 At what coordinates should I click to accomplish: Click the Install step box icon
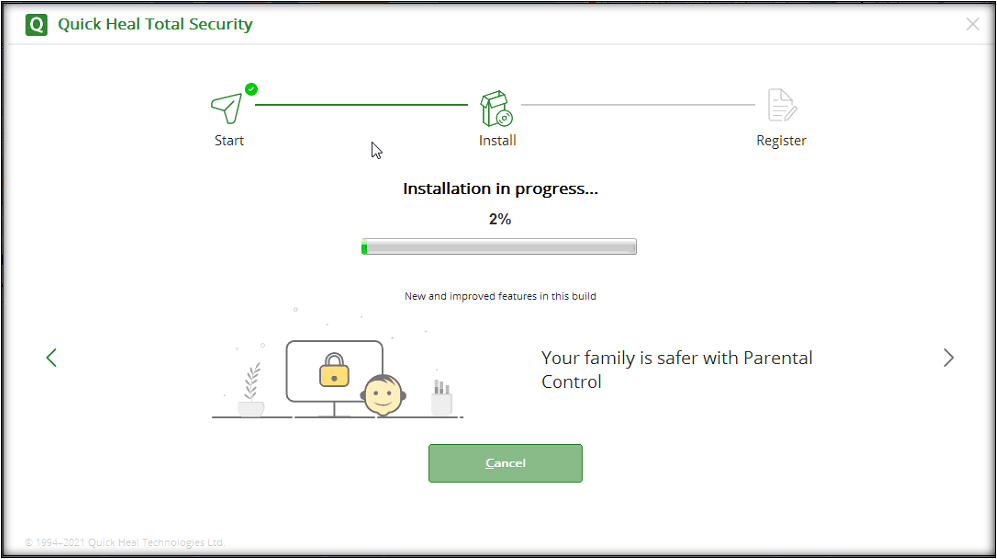point(495,107)
